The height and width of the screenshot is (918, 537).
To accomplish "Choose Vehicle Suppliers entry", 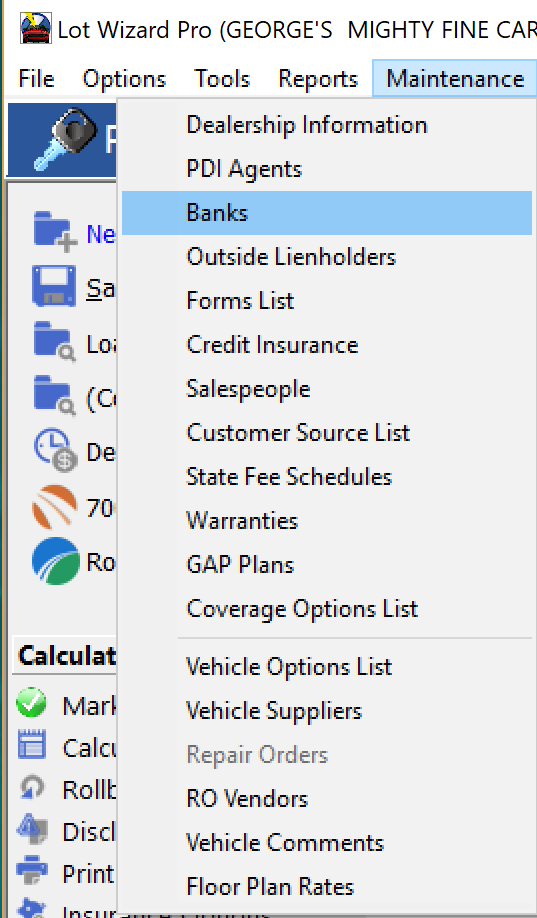I will pos(327,711).
